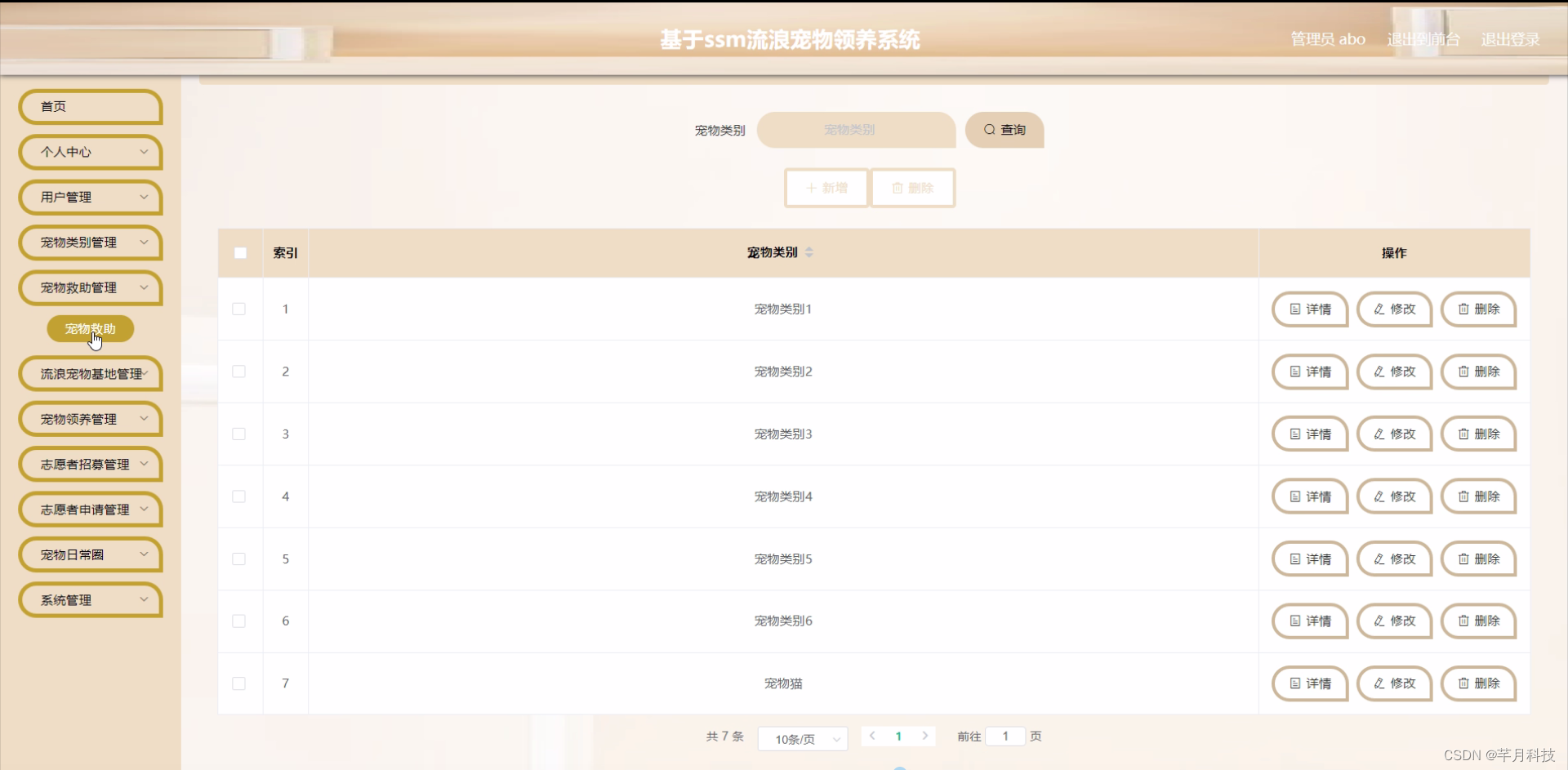This screenshot has width=1568, height=770.
Task: Toggle the select-all checkbox in table header
Action: pyautogui.click(x=239, y=253)
